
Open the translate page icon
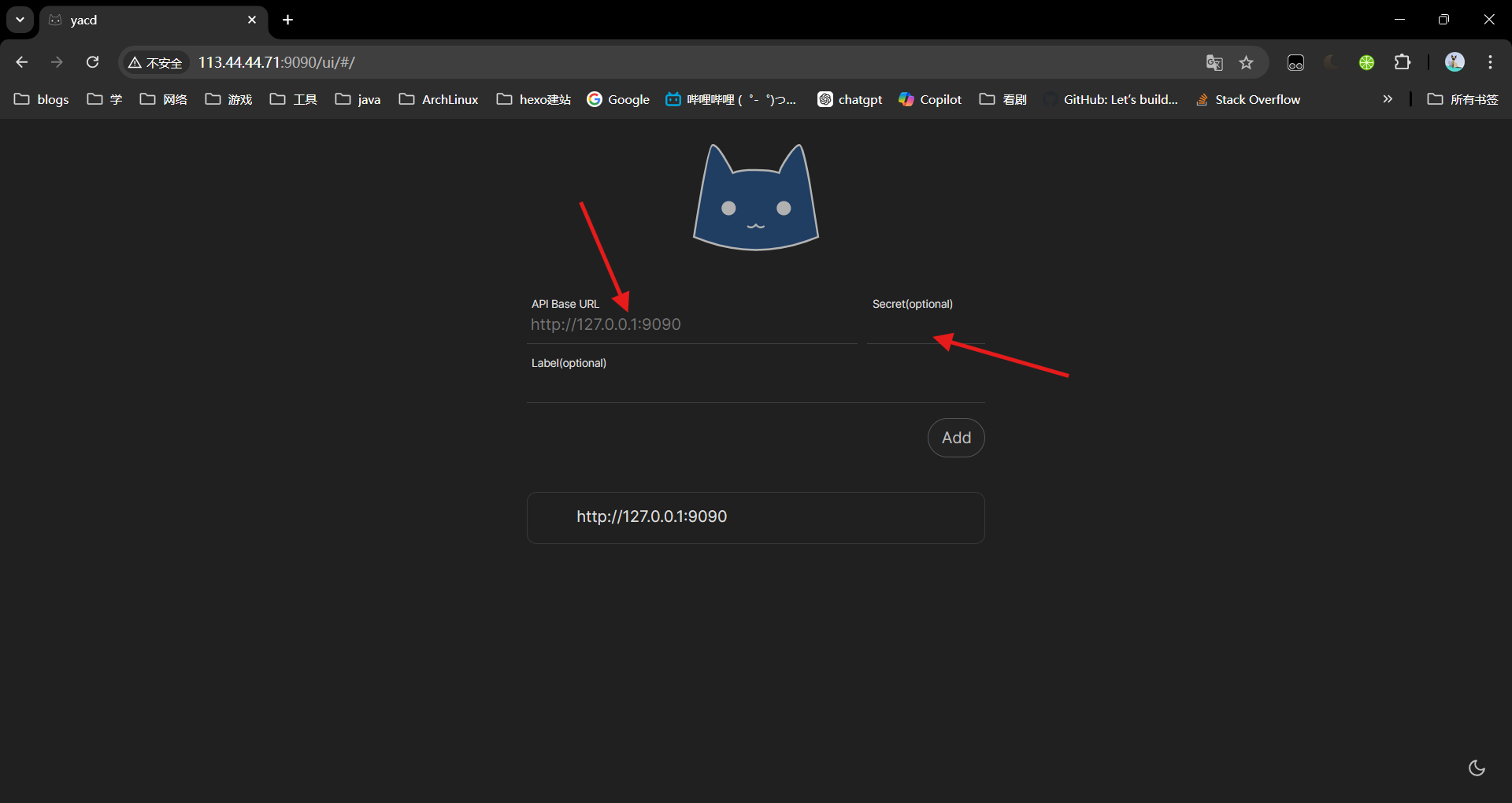(1214, 62)
